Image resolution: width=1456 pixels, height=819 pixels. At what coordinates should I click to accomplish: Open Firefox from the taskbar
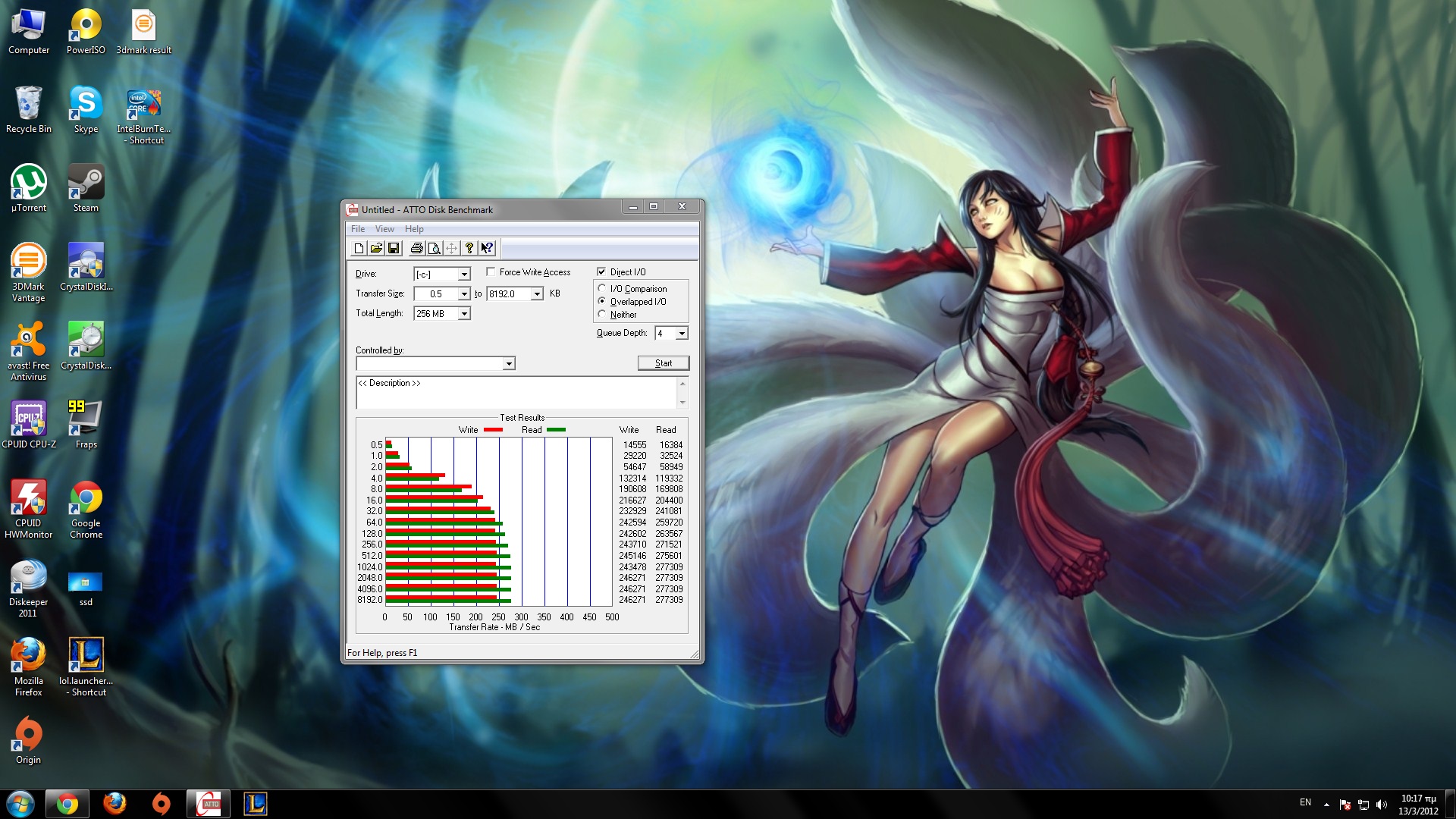115,804
